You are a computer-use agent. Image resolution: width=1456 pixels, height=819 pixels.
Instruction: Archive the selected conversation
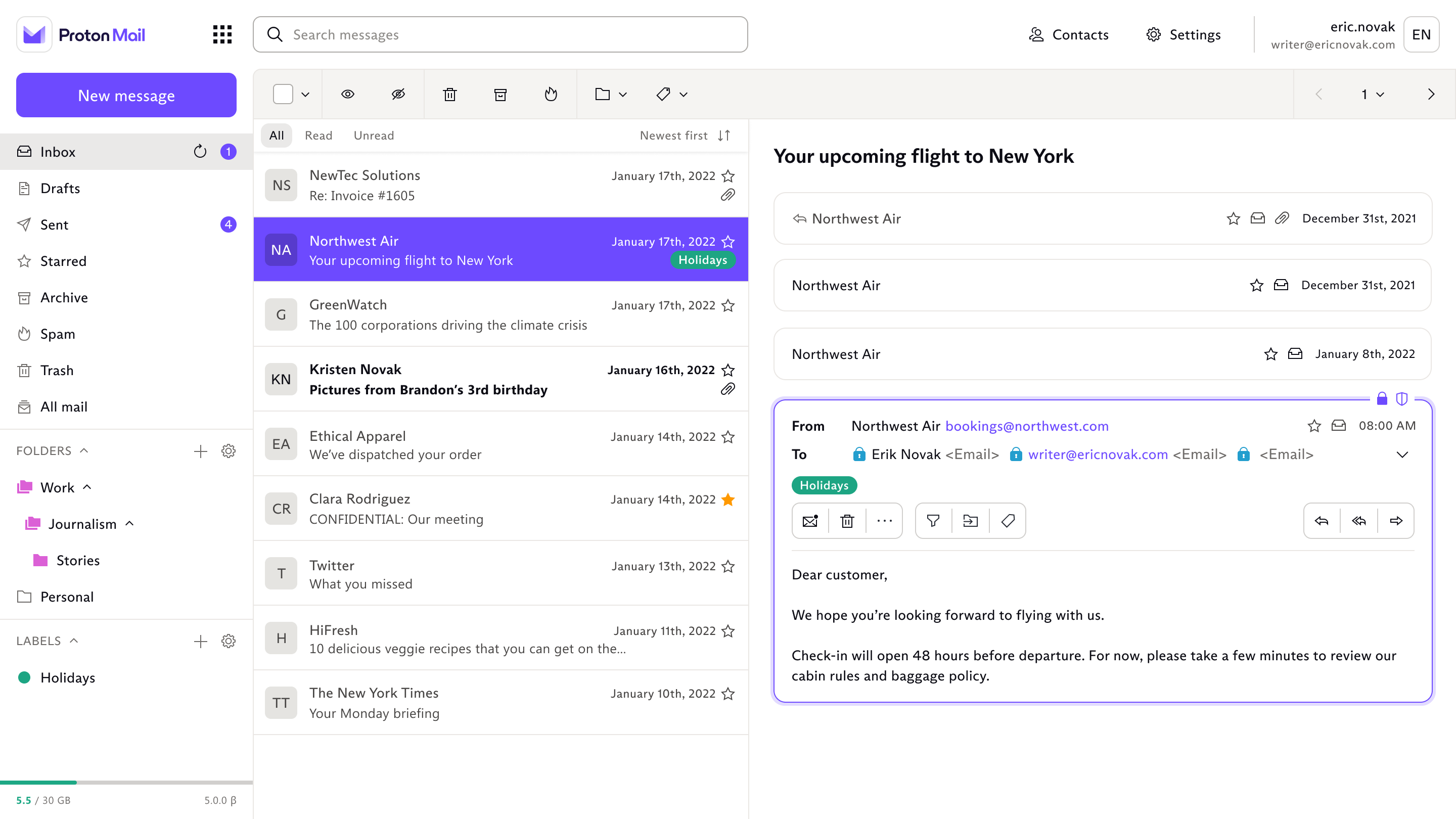(499, 94)
